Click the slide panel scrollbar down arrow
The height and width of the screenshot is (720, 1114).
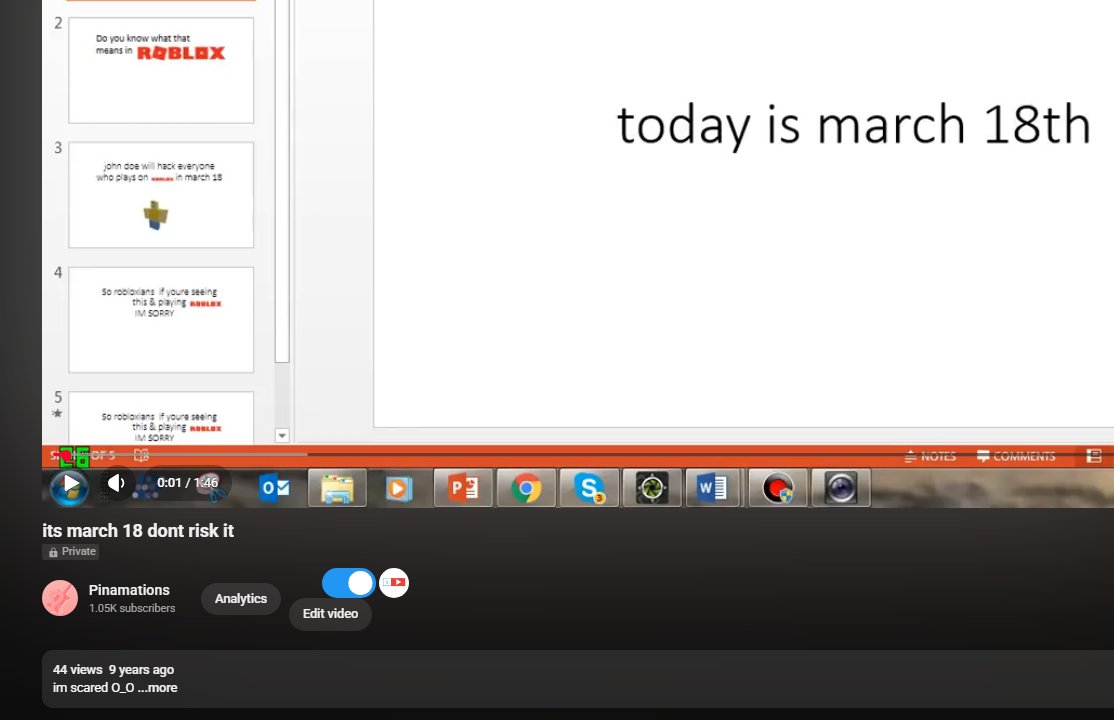coord(282,436)
